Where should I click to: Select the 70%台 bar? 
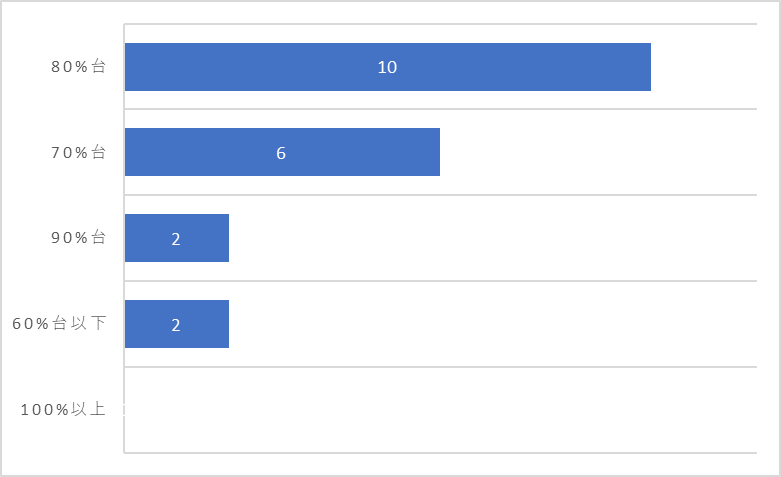[282, 152]
